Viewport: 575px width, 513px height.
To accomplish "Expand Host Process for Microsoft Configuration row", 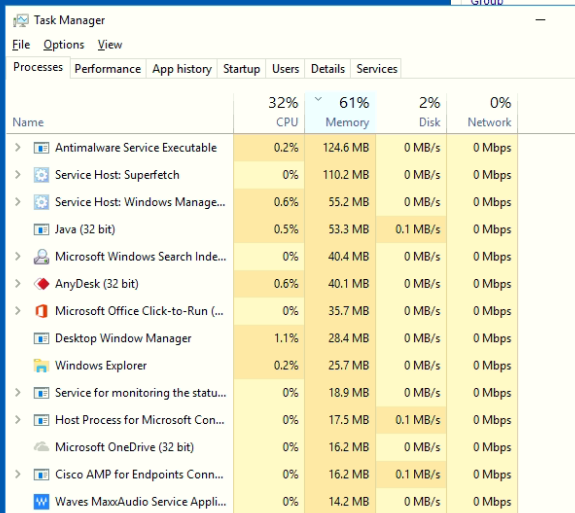I will (18, 420).
